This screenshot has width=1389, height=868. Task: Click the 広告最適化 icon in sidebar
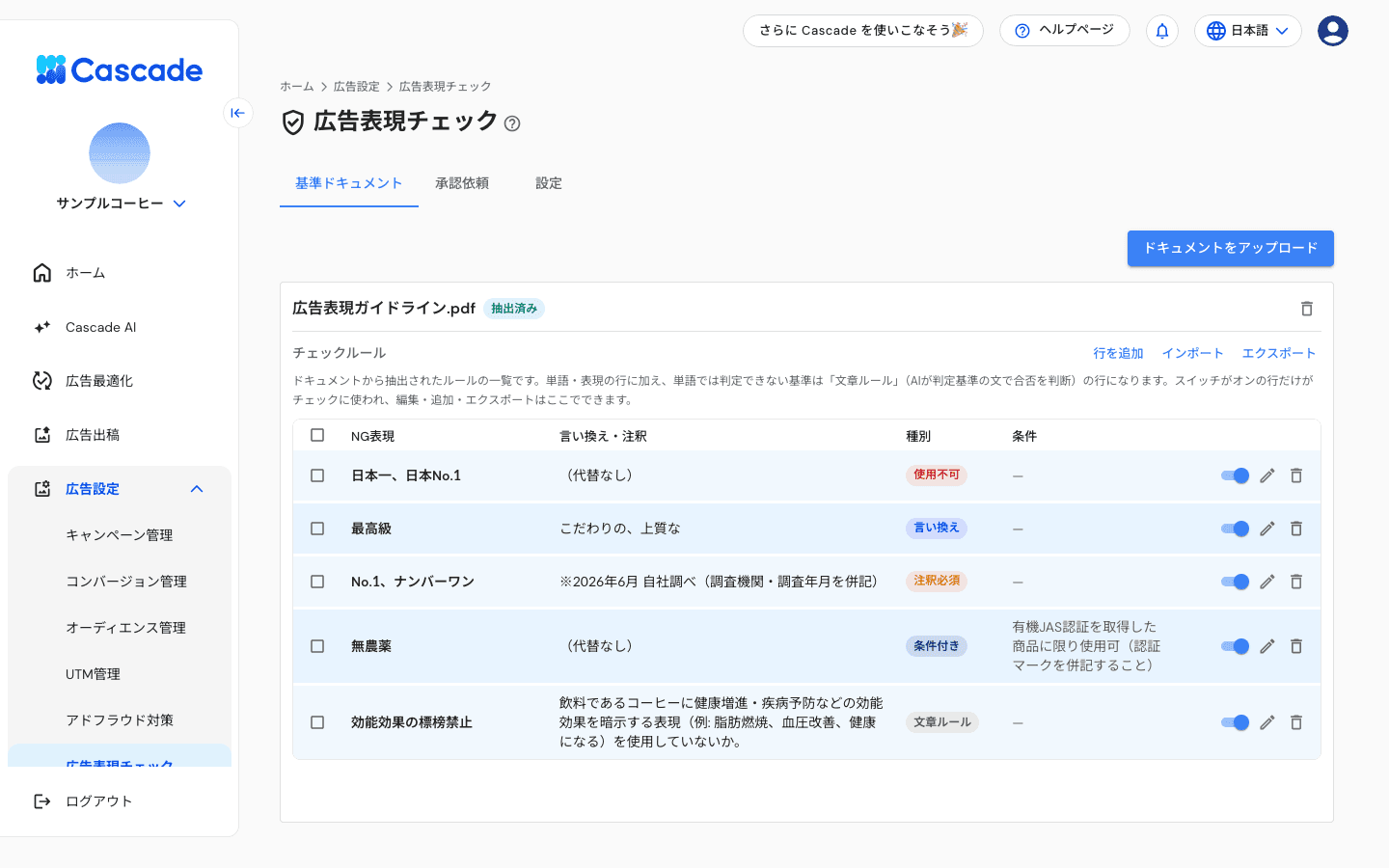point(42,381)
